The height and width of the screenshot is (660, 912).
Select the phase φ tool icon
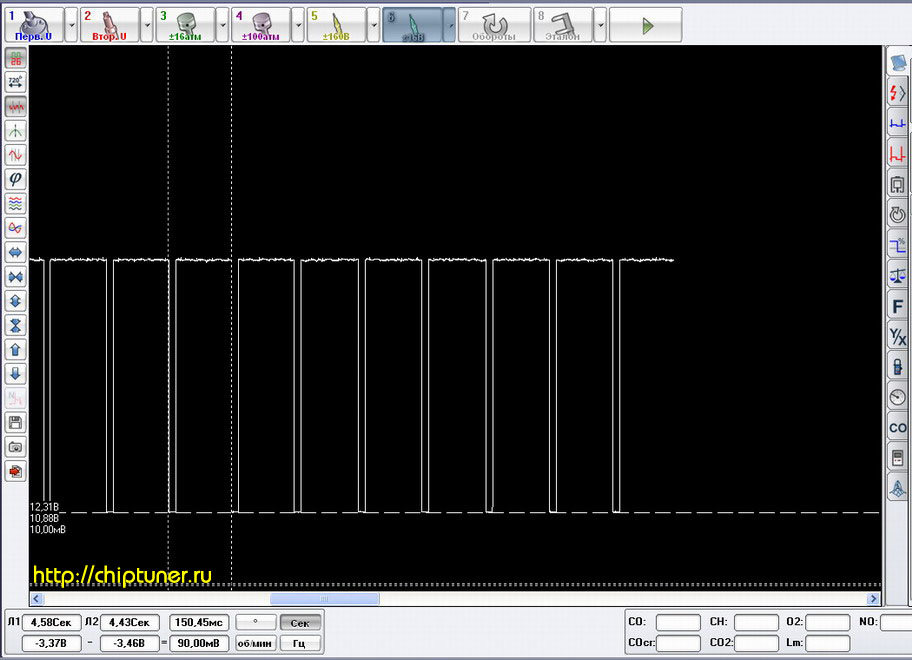click(x=16, y=179)
